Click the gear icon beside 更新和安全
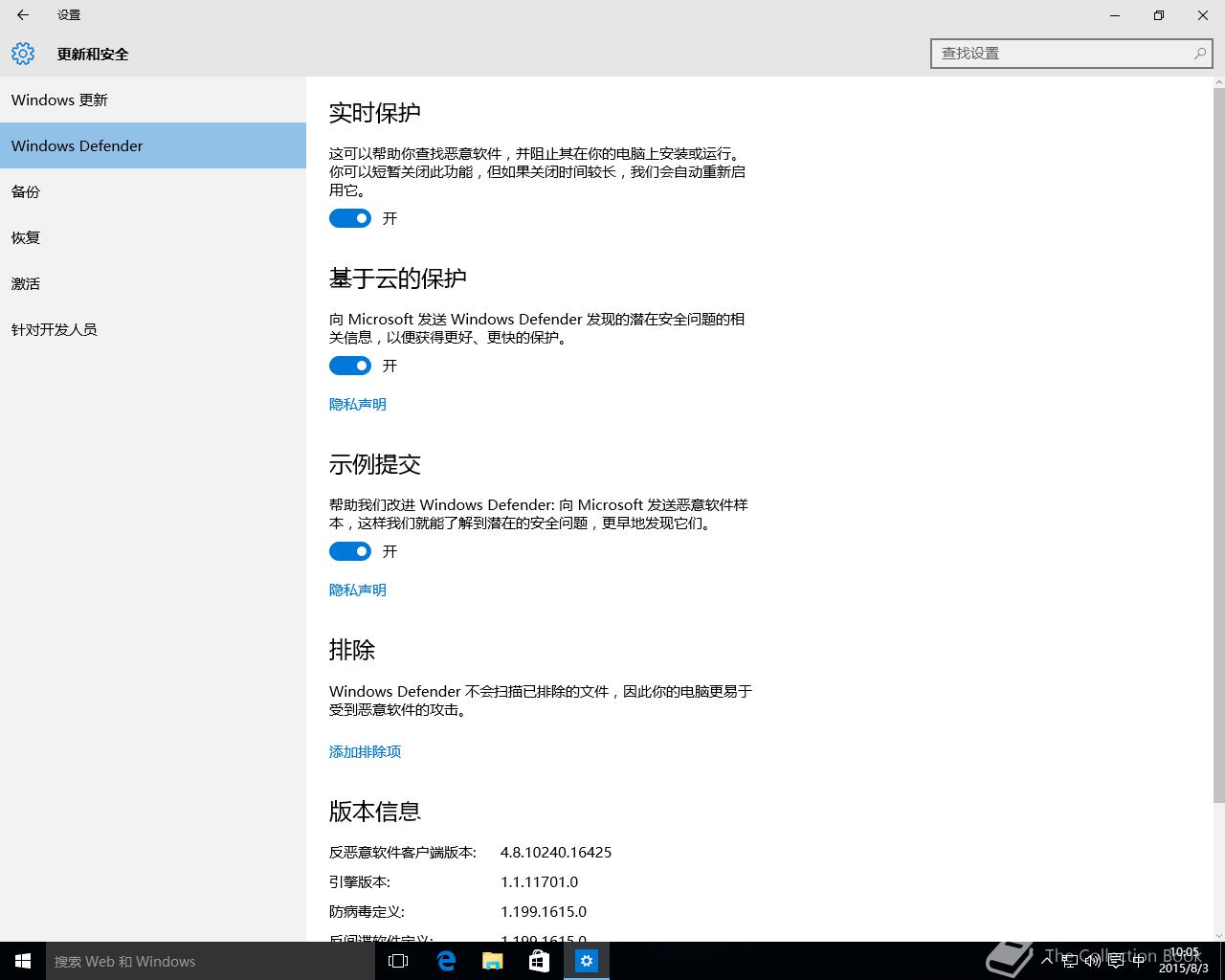Image resolution: width=1225 pixels, height=980 pixels. coord(23,54)
